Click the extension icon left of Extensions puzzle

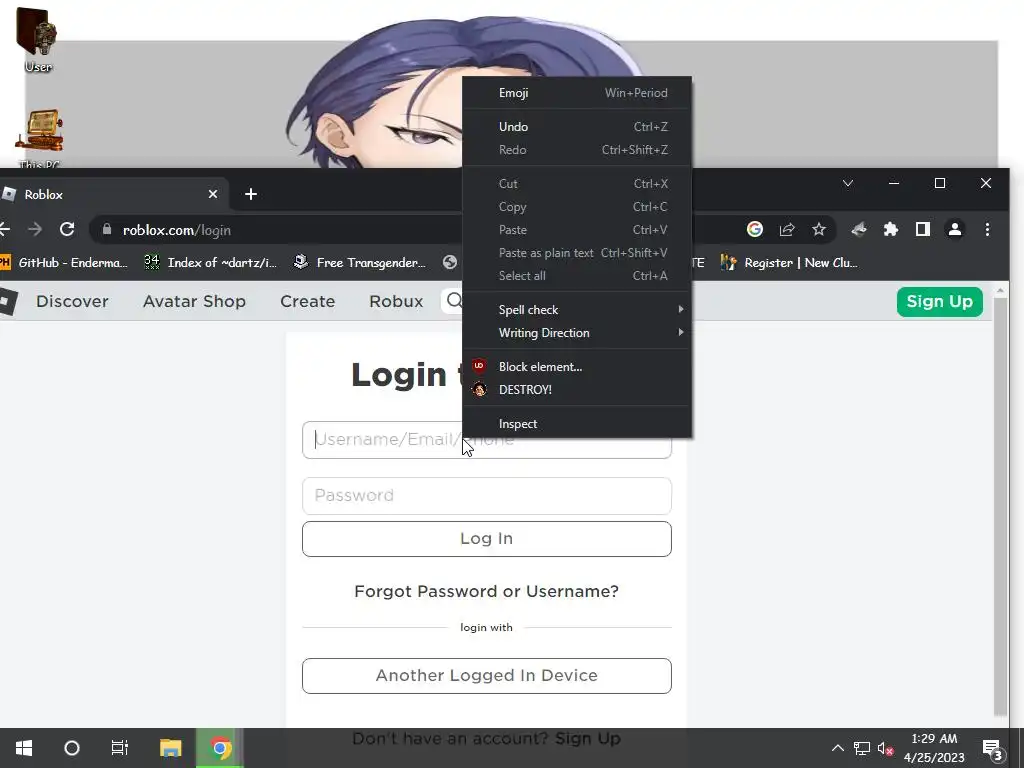[859, 229]
